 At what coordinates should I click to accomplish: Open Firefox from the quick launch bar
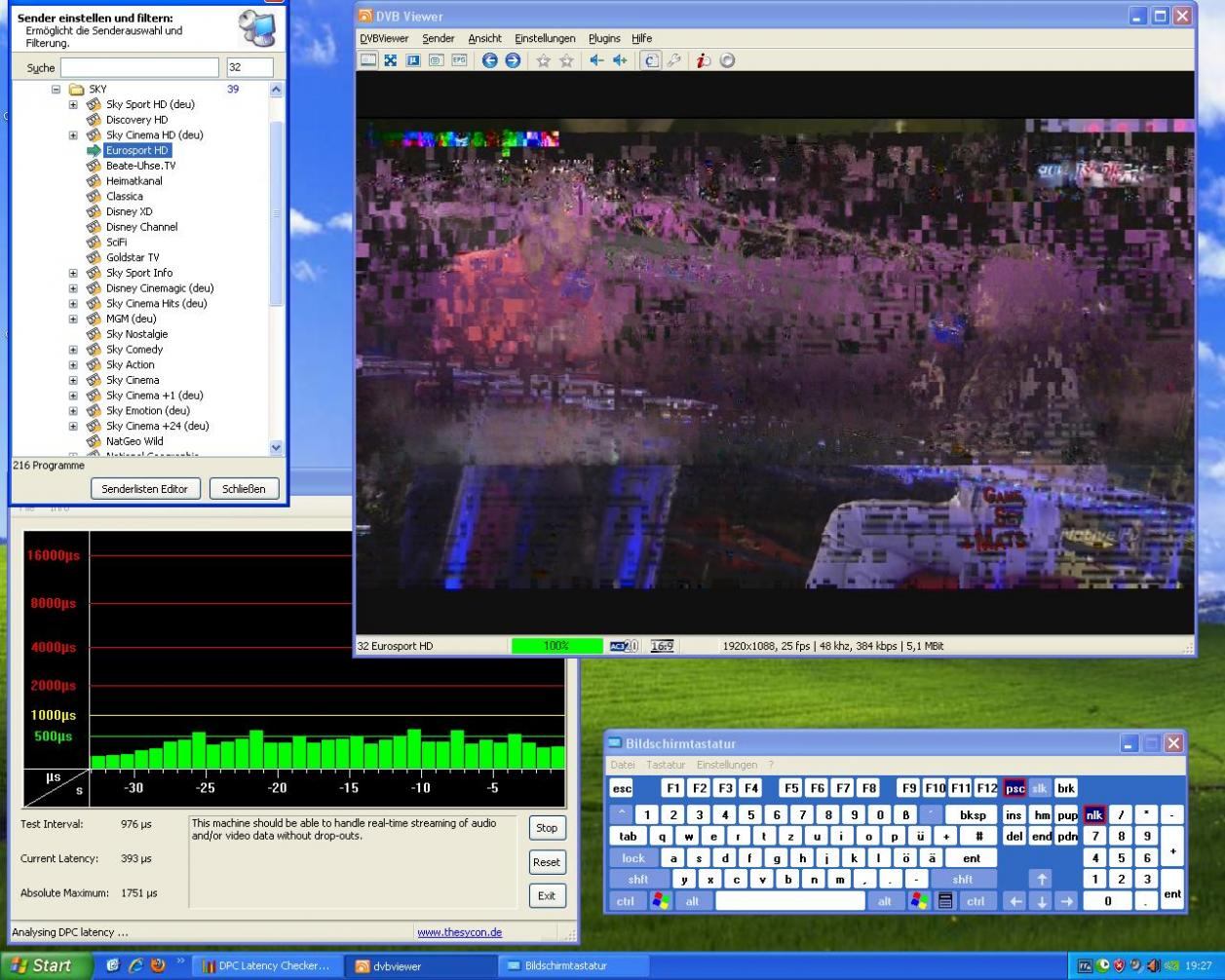(x=157, y=966)
